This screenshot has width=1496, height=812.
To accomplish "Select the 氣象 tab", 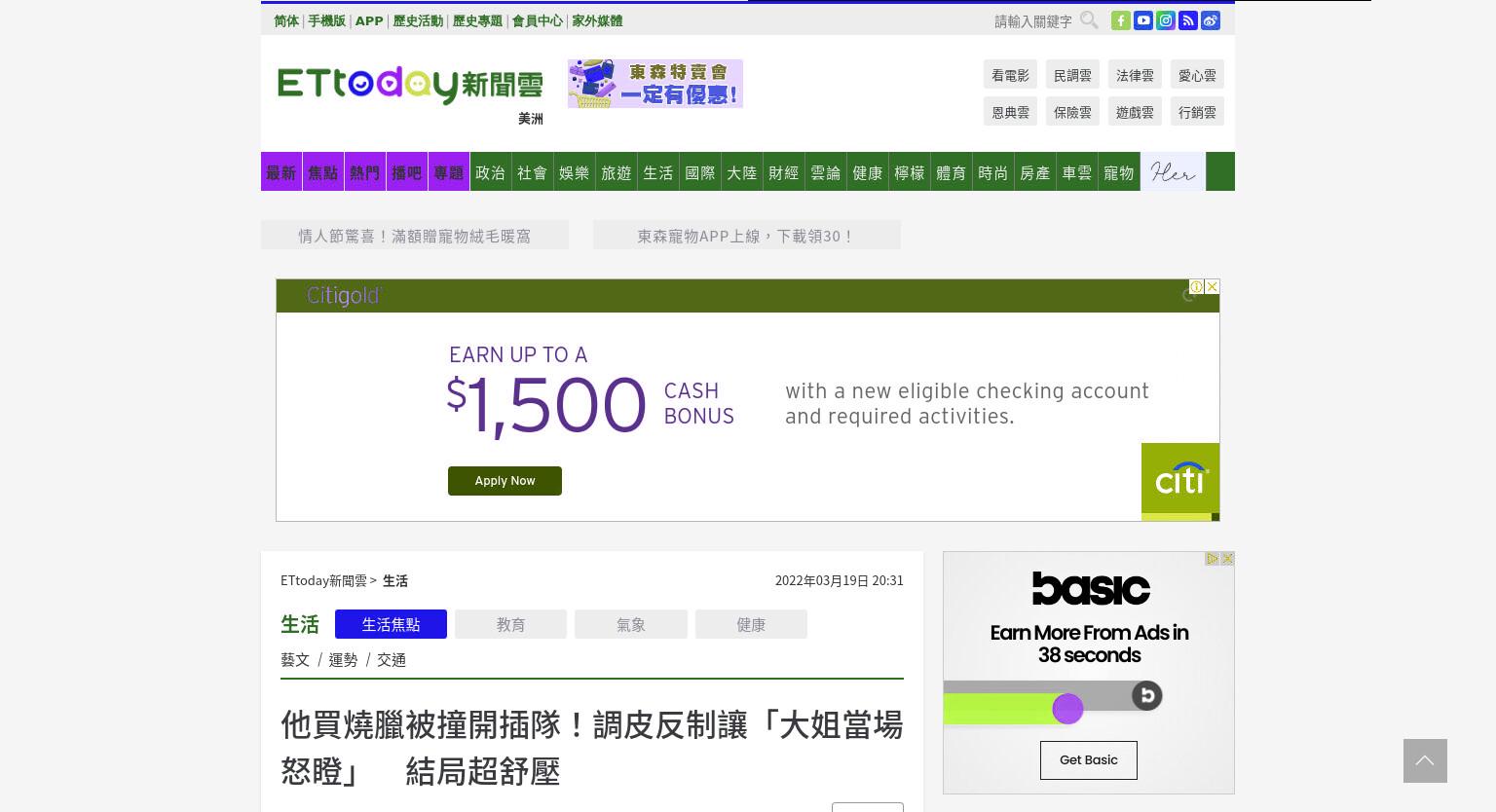I will [631, 624].
